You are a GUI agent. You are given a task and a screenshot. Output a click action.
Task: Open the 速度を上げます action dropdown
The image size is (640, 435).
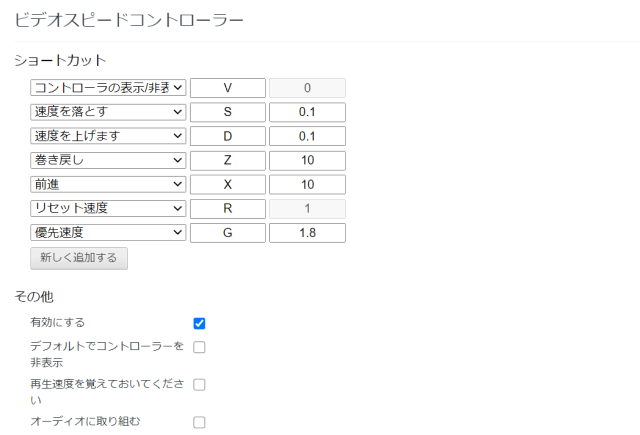click(108, 136)
